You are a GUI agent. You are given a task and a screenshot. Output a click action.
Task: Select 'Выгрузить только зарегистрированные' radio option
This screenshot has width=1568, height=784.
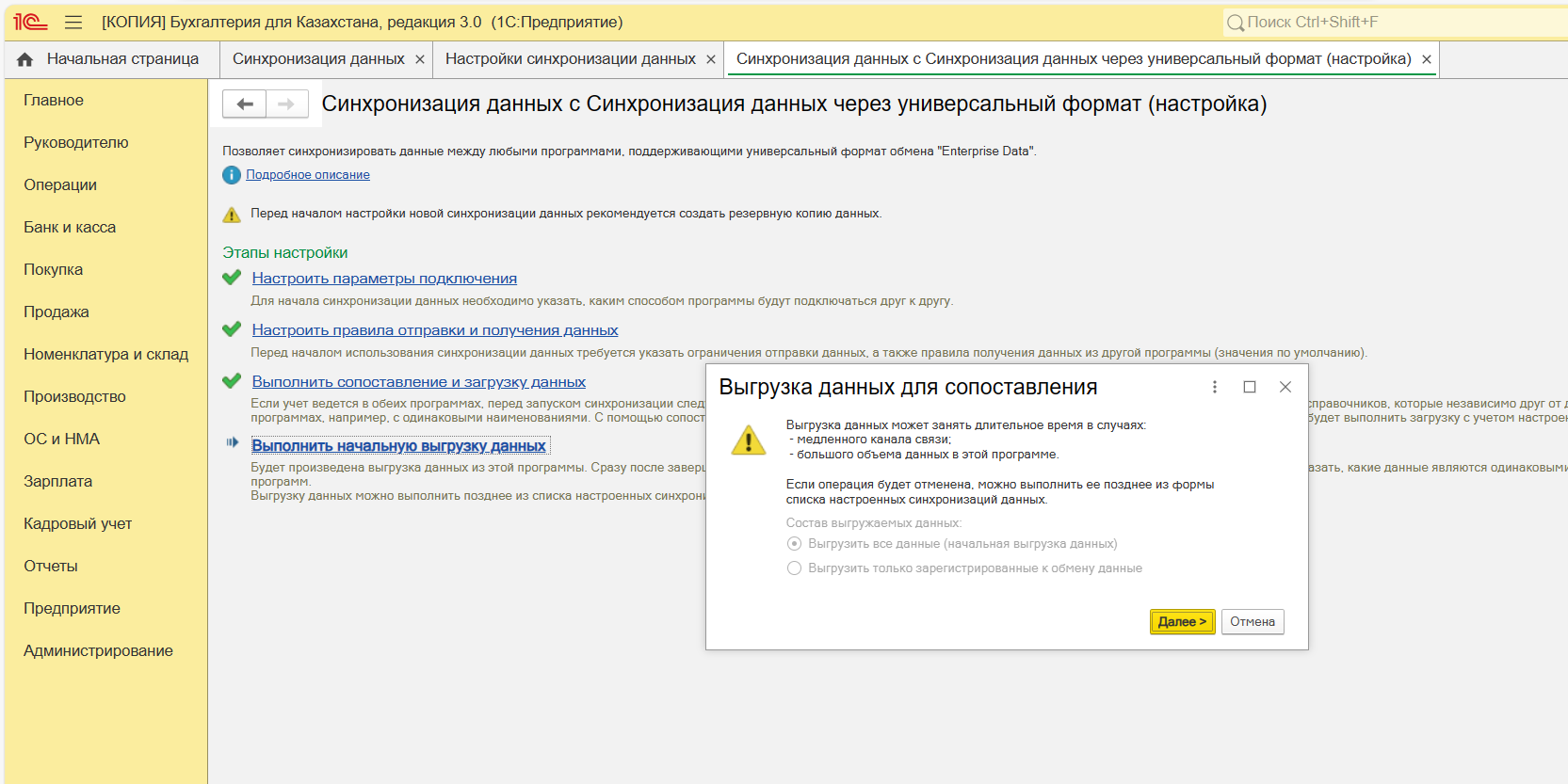pyautogui.click(x=795, y=568)
